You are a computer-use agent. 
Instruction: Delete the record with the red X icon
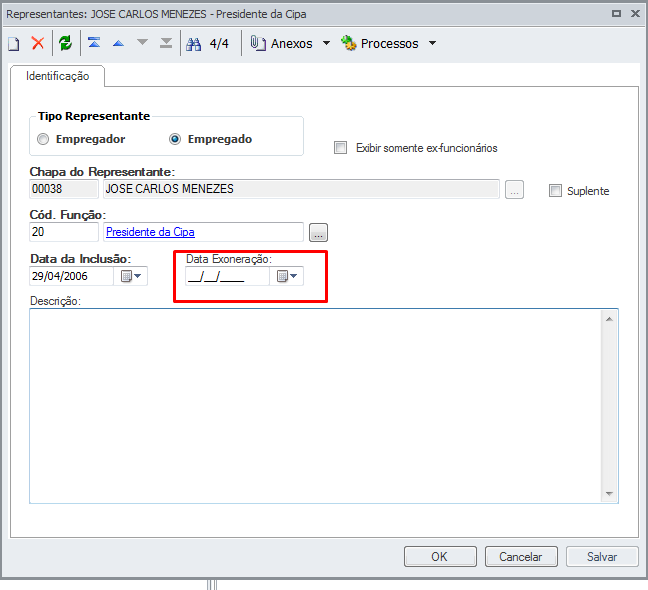click(38, 43)
